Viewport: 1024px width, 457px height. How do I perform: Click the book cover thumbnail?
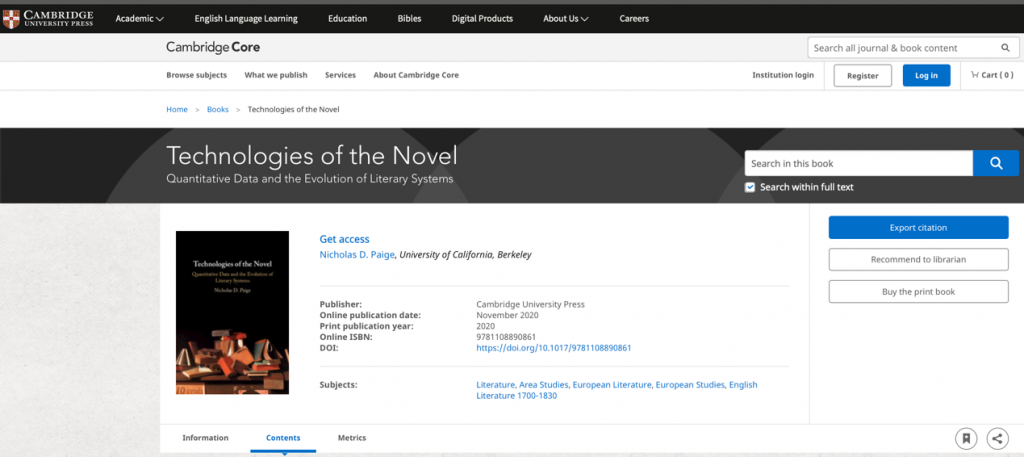232,313
